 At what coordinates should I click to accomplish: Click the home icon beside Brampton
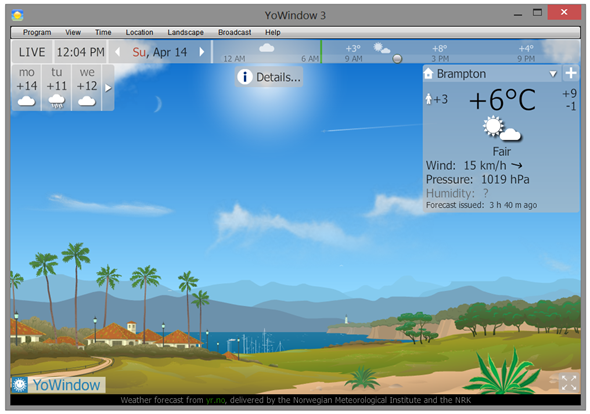coord(429,73)
